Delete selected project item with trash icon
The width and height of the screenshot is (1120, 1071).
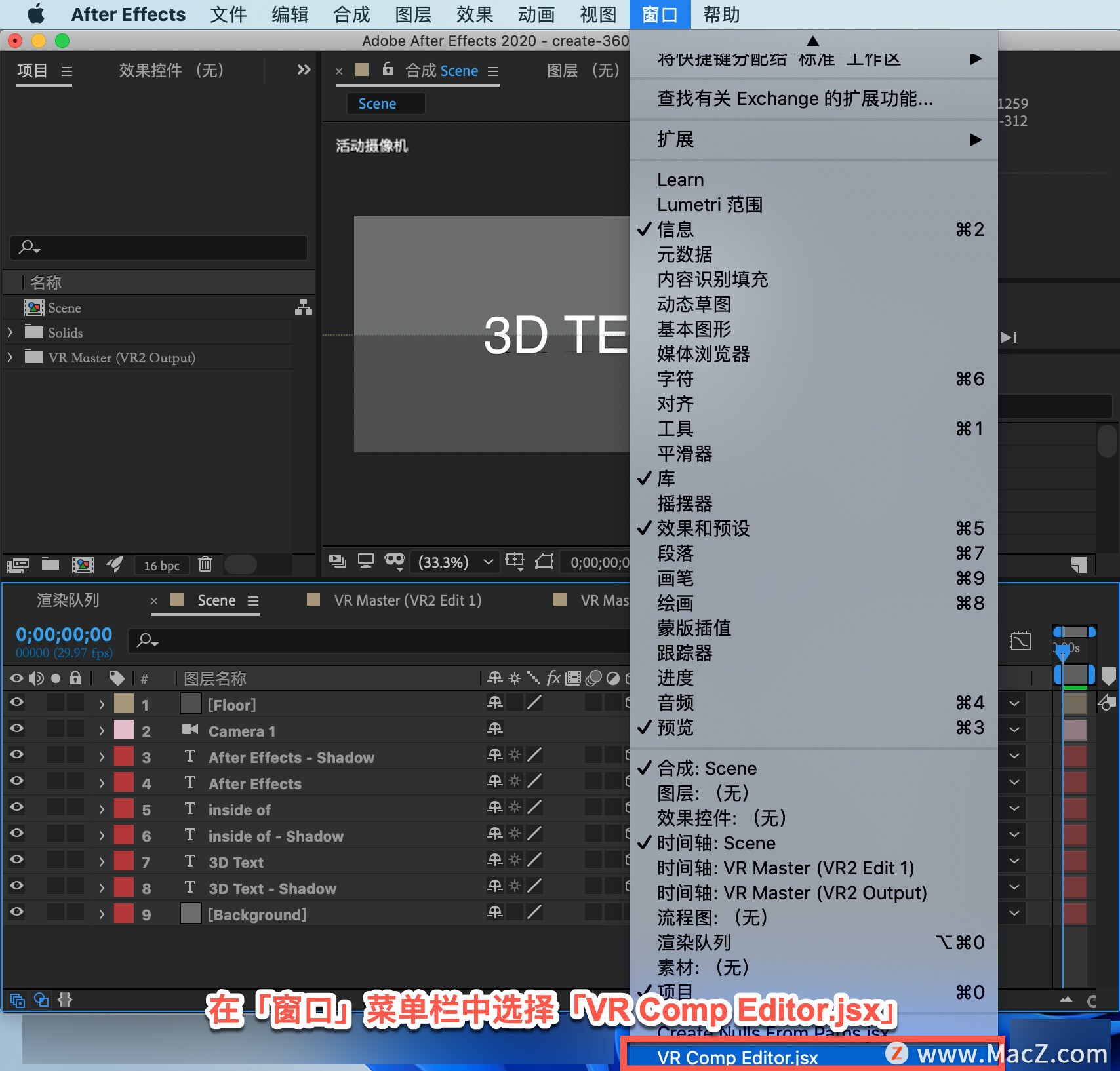[x=205, y=564]
